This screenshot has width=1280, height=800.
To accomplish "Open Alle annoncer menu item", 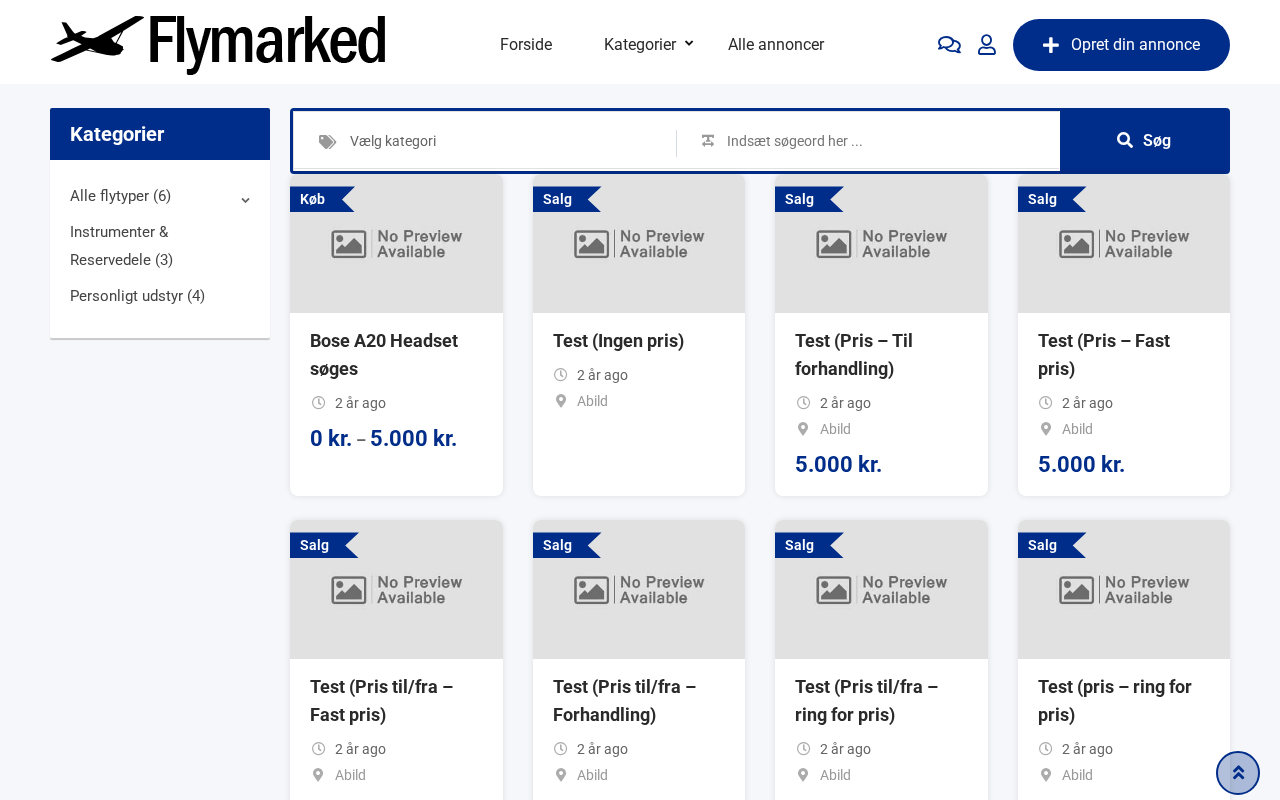I will point(776,45).
